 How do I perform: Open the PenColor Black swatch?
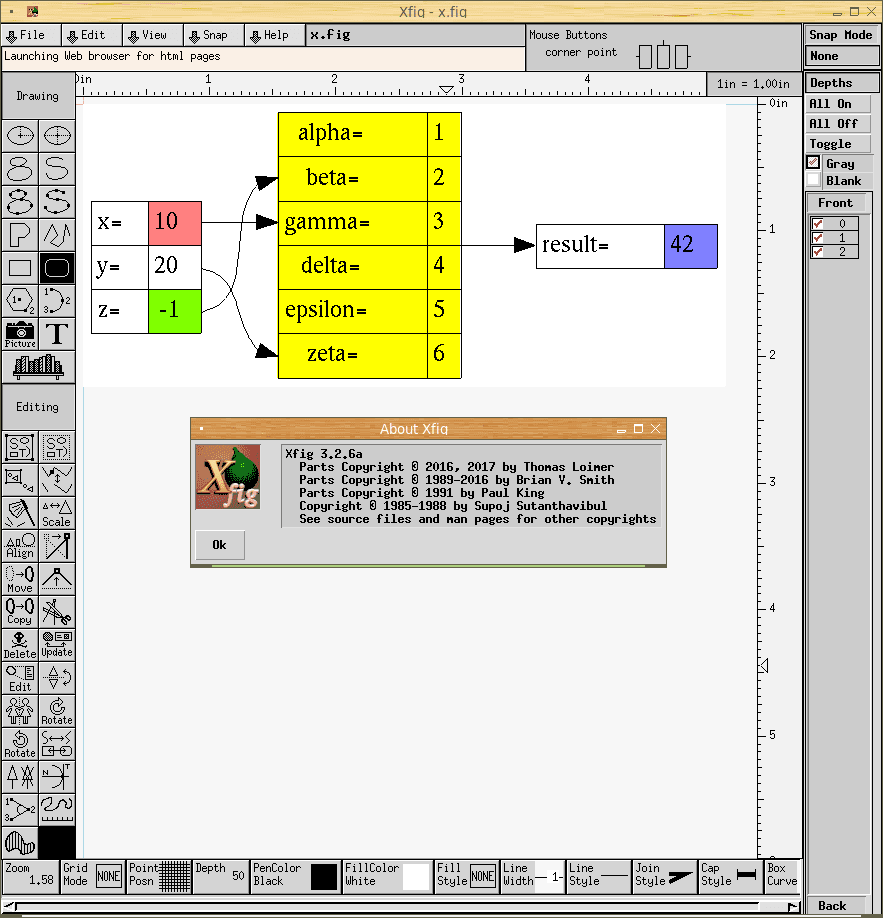[296, 876]
